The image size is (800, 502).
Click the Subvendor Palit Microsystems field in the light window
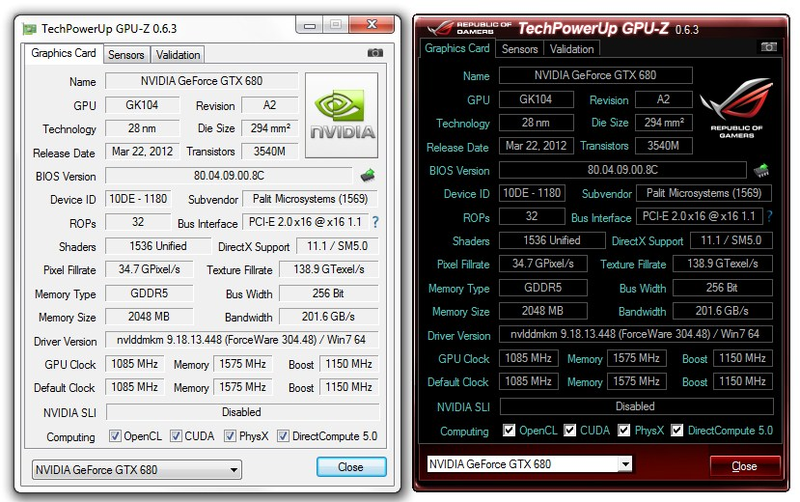pyautogui.click(x=310, y=199)
